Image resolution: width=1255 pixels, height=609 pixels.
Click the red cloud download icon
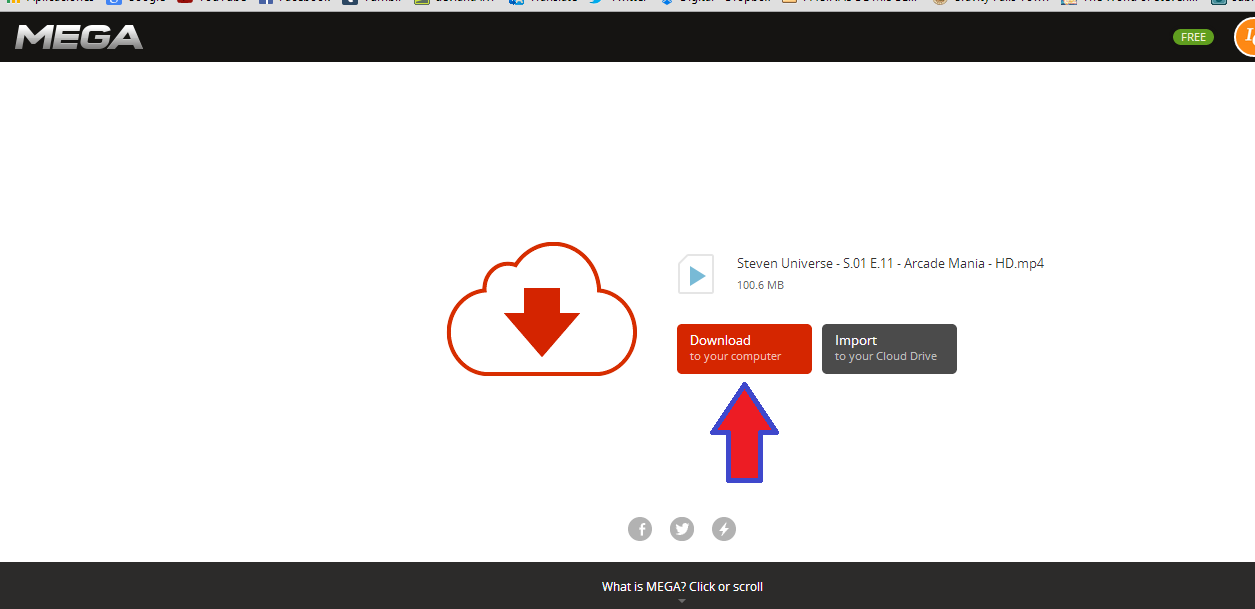[x=542, y=309]
